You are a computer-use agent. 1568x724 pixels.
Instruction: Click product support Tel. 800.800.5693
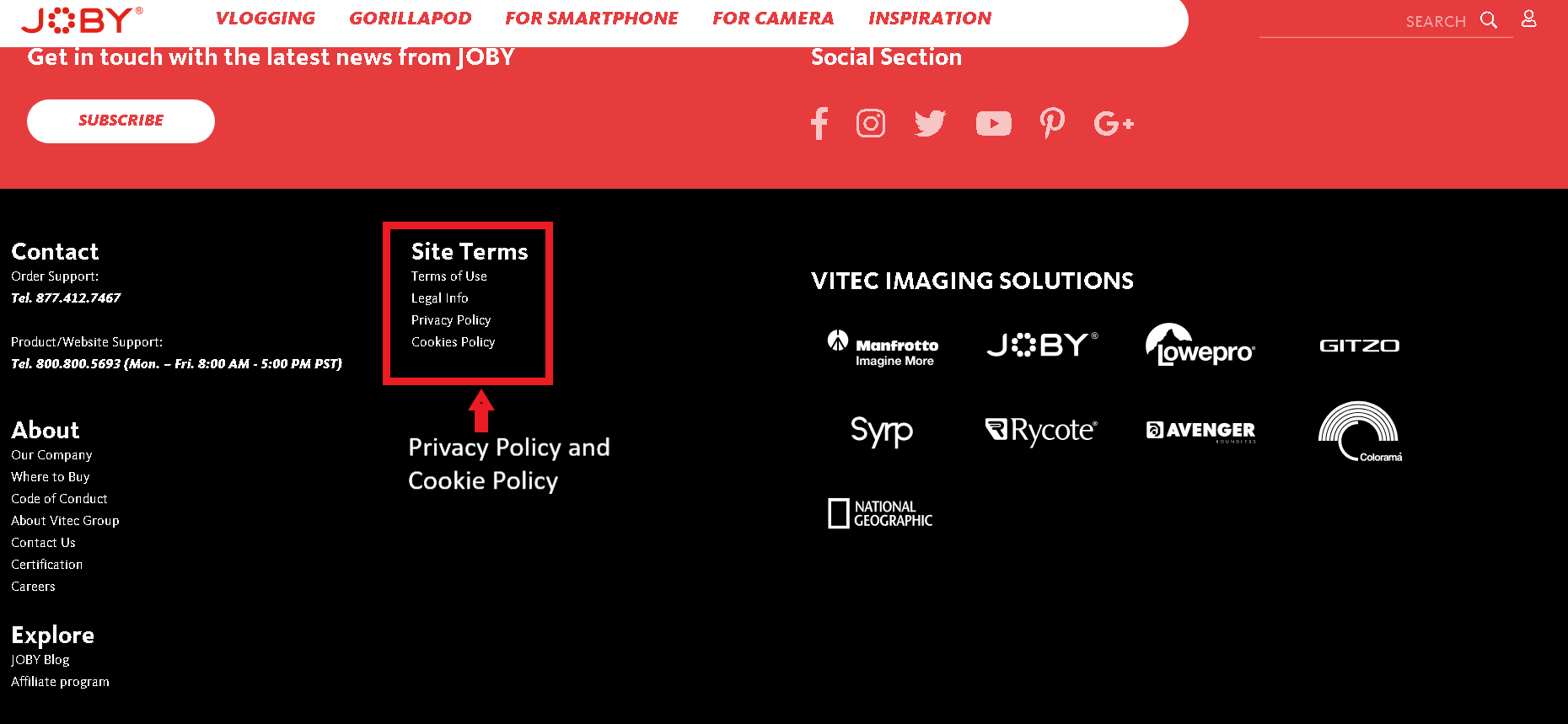click(176, 364)
